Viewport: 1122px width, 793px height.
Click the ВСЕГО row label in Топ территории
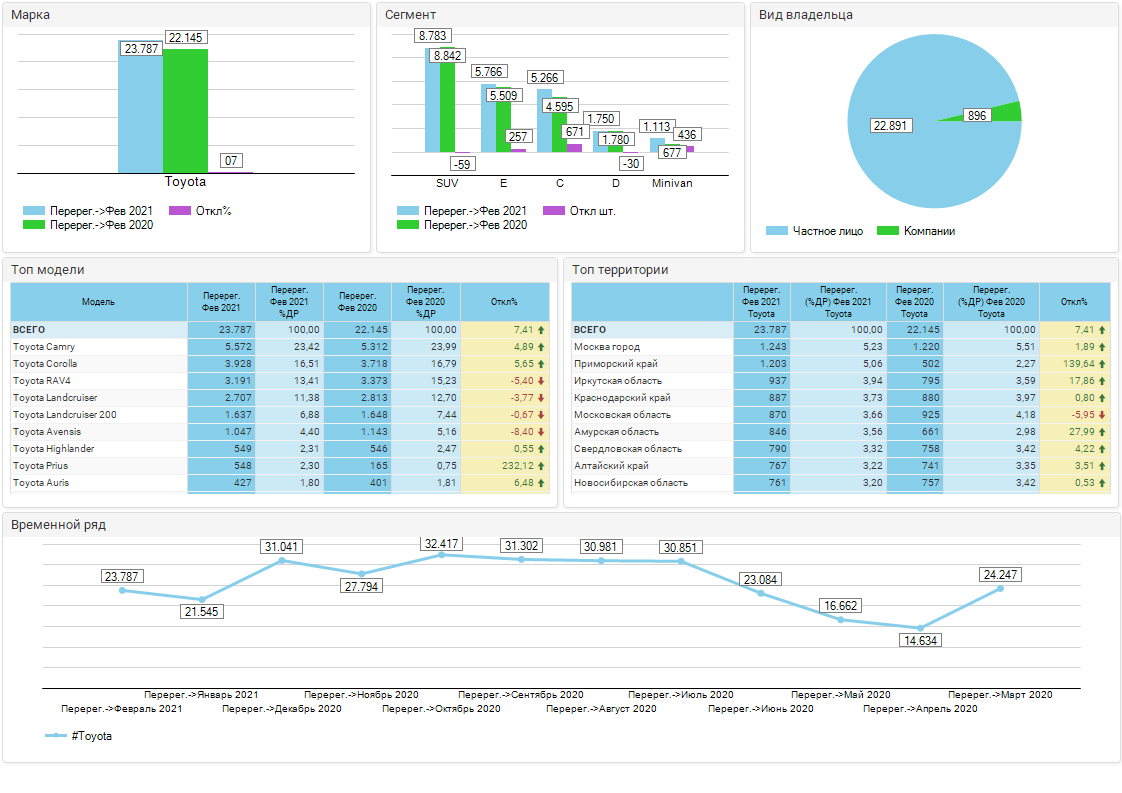pos(590,330)
